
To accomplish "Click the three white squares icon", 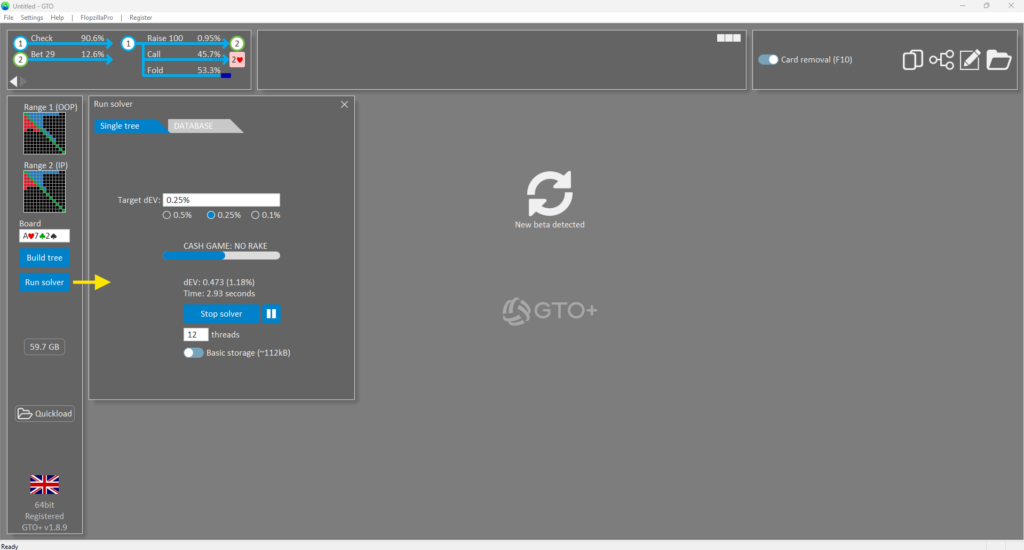I will pos(729,38).
